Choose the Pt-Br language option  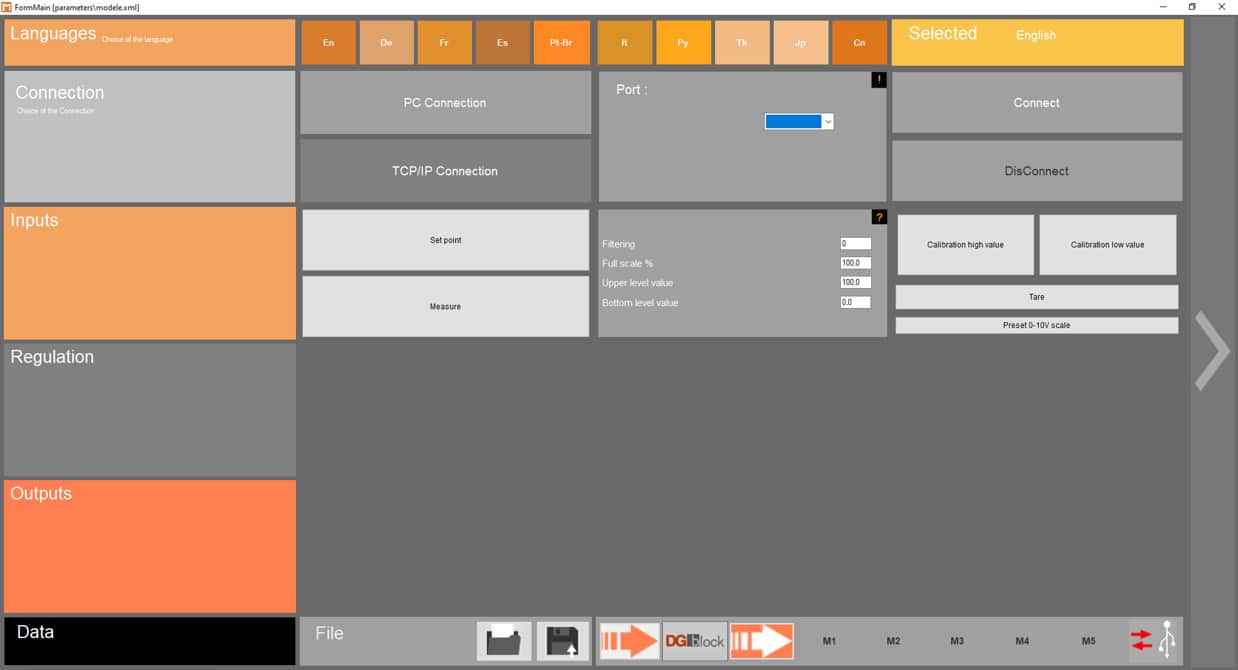pyautogui.click(x=561, y=43)
